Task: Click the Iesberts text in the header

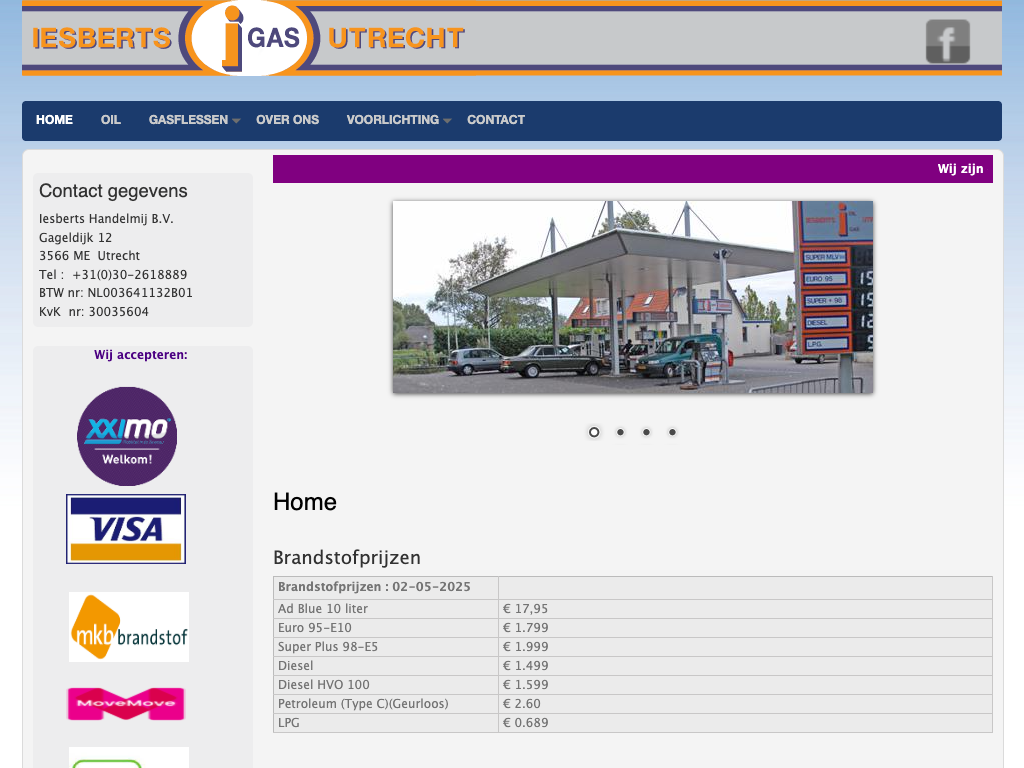Action: pos(102,39)
